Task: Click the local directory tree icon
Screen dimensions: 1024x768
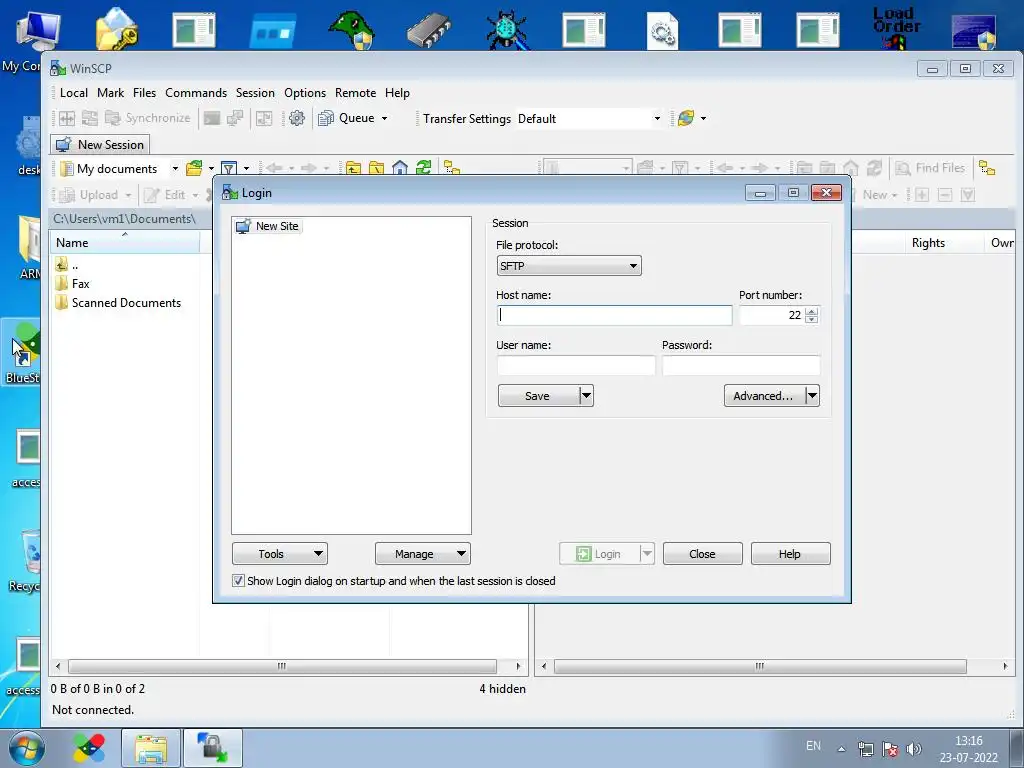Action: pos(452,168)
